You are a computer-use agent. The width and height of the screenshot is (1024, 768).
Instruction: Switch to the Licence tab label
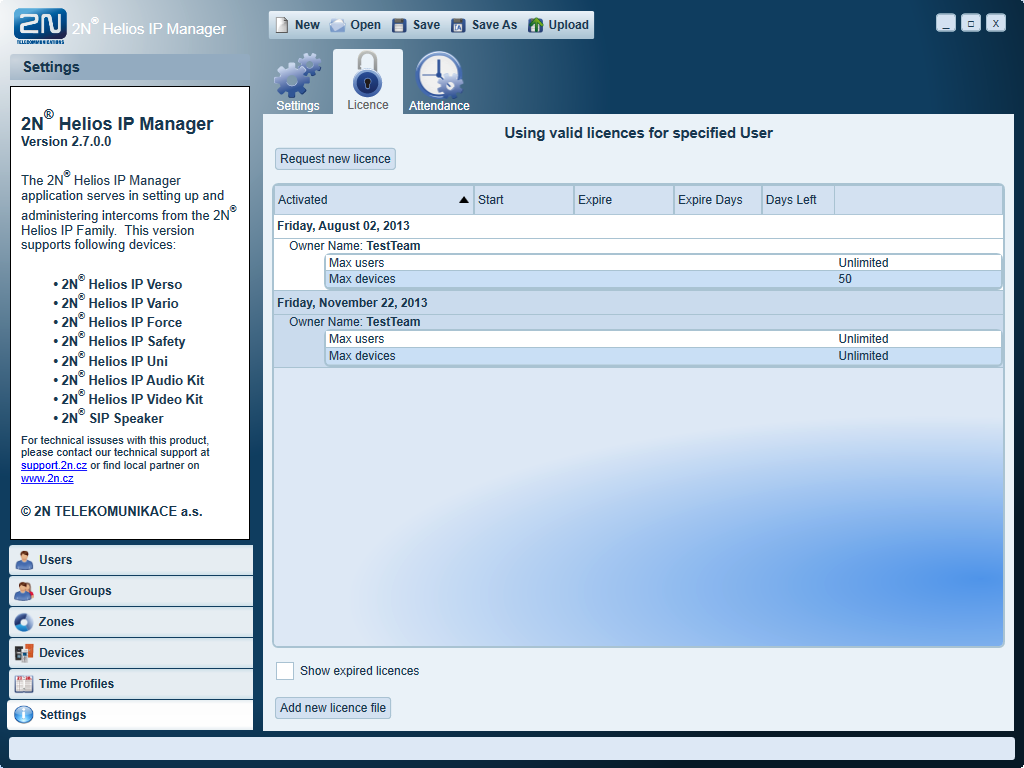(368, 105)
